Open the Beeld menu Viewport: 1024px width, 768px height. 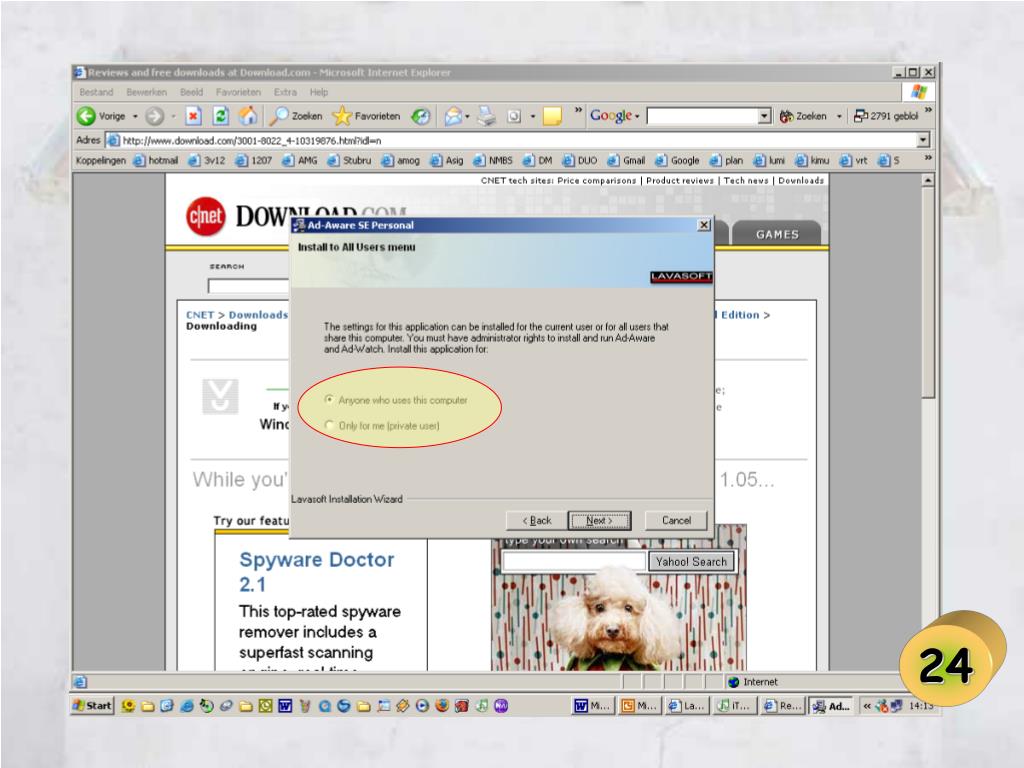coord(191,92)
